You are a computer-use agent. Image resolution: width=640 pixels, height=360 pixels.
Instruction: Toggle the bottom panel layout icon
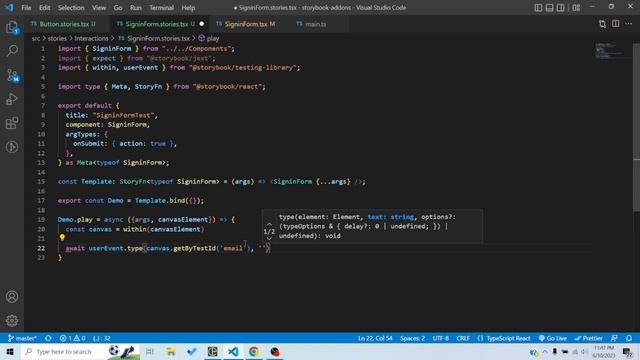coord(549,8)
